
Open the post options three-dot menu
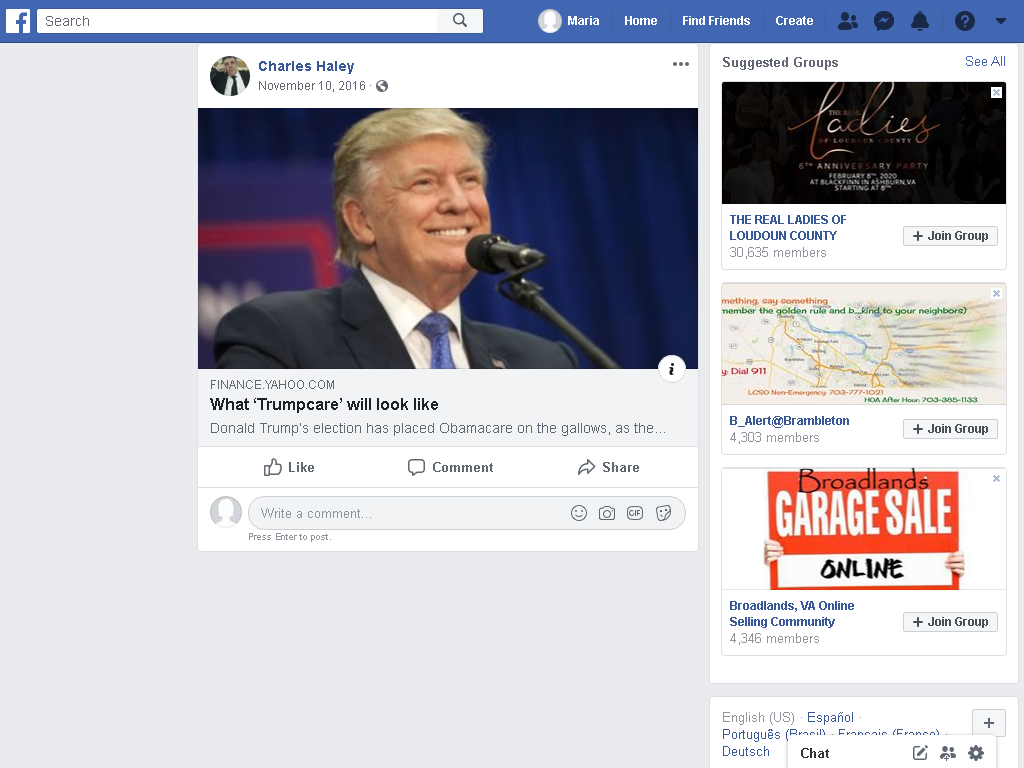pos(680,64)
